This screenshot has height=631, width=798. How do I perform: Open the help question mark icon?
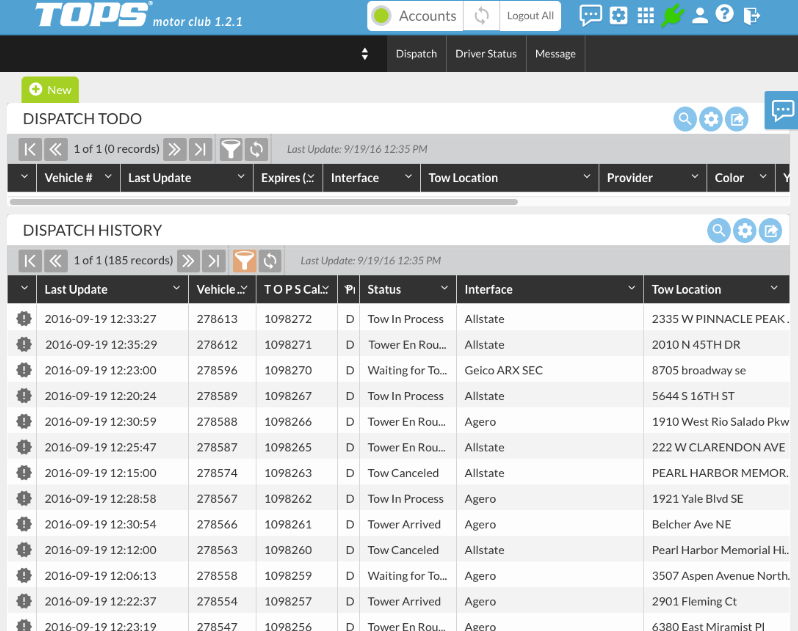pyautogui.click(x=724, y=13)
